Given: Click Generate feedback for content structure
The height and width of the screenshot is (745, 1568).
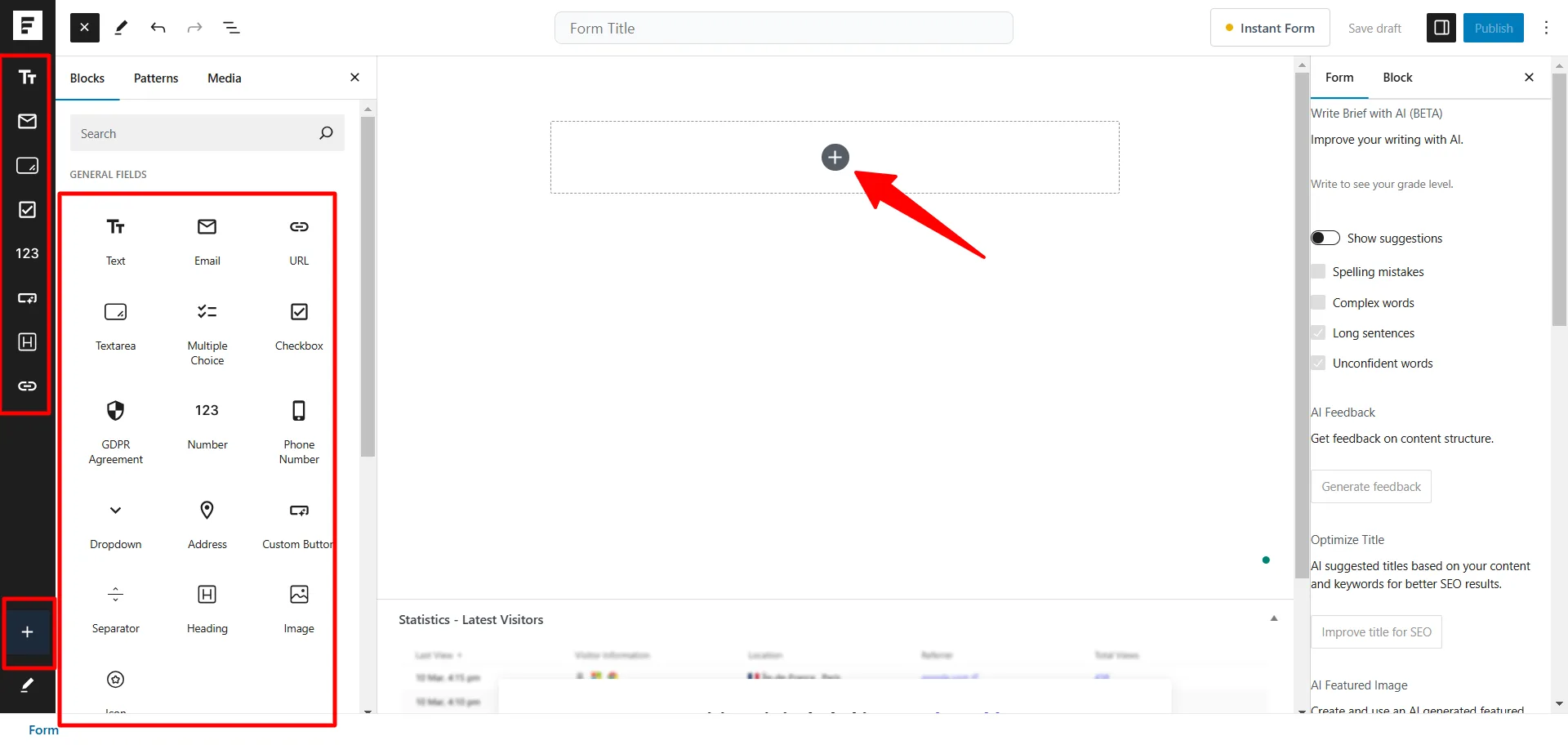Looking at the screenshot, I should click(1371, 486).
